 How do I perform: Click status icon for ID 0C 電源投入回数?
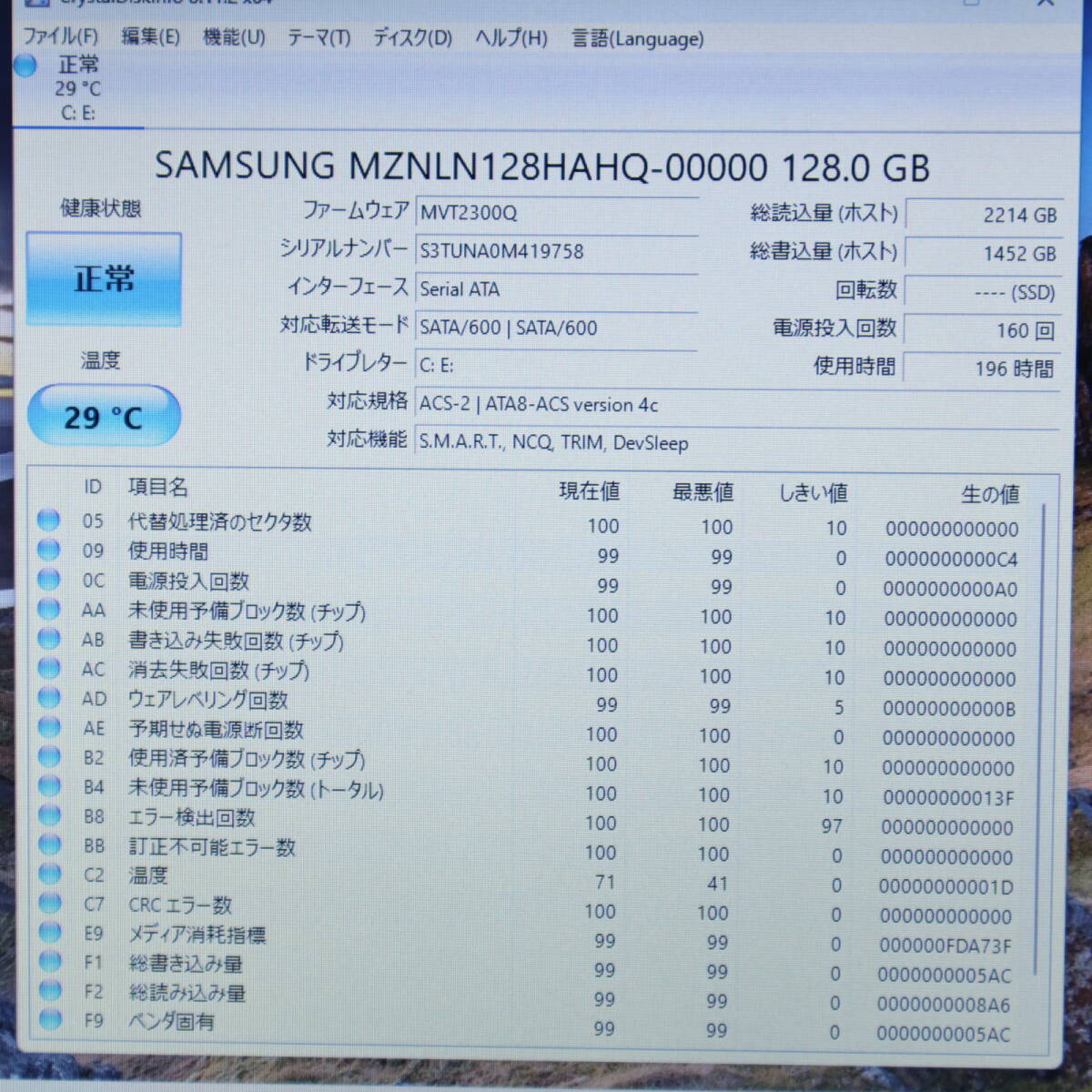pyautogui.click(x=48, y=580)
